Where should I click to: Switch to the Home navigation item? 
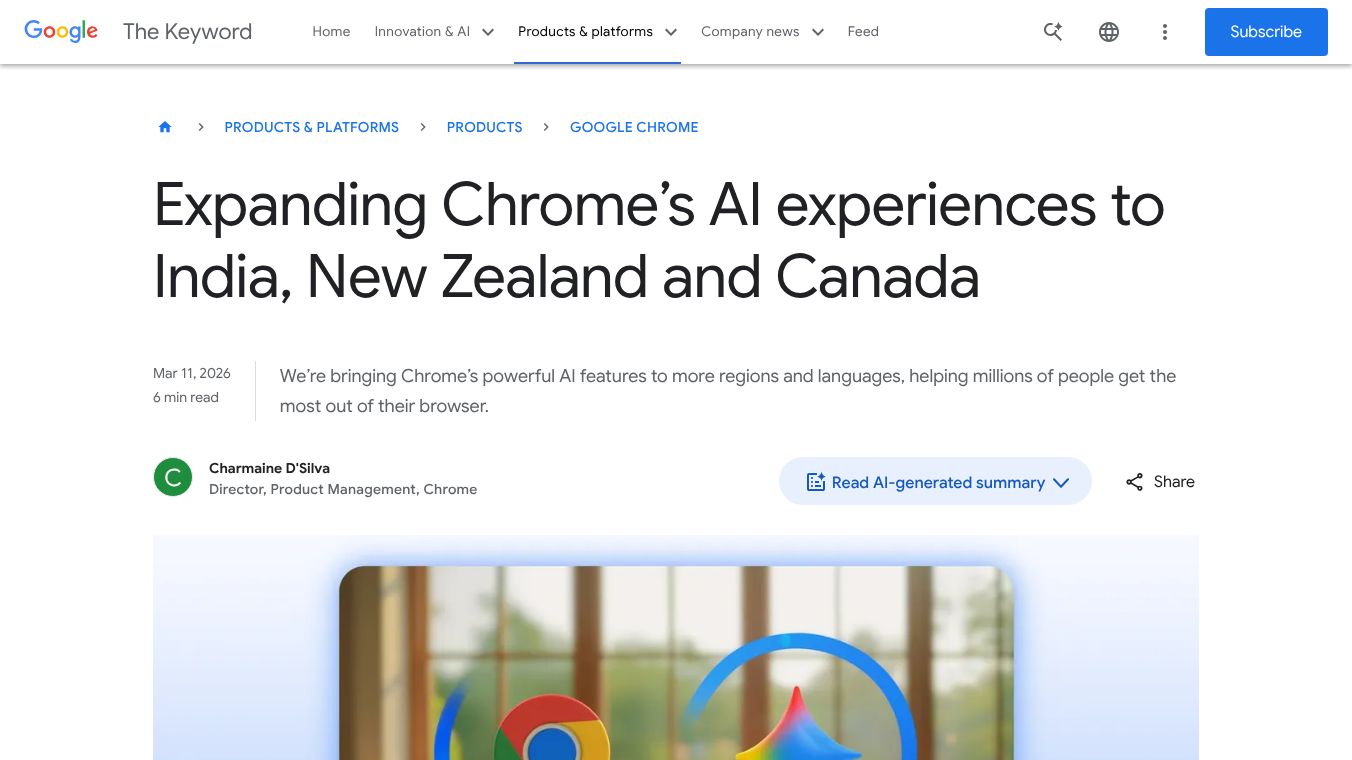331,31
